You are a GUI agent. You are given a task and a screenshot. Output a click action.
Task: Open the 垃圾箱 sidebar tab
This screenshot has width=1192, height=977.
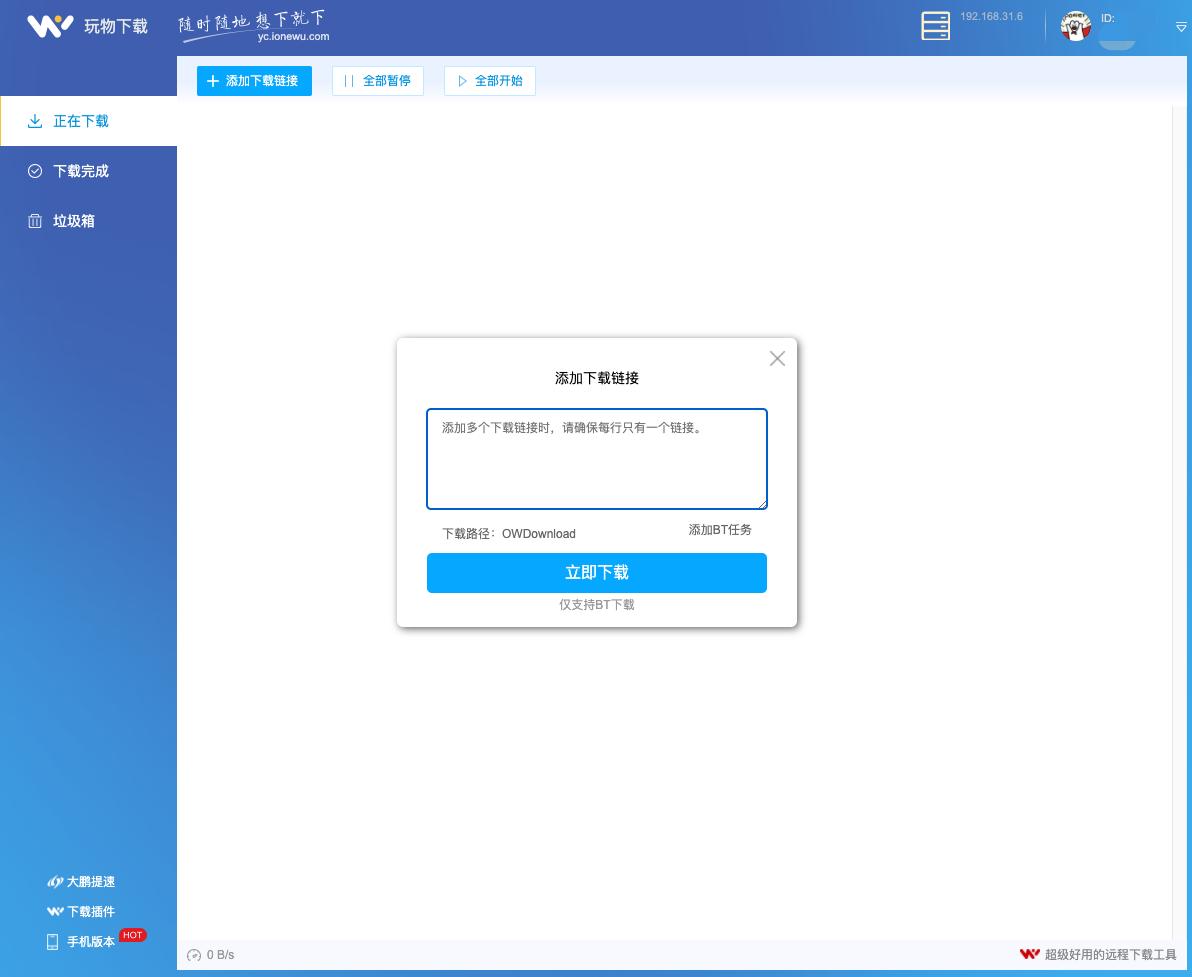point(88,221)
